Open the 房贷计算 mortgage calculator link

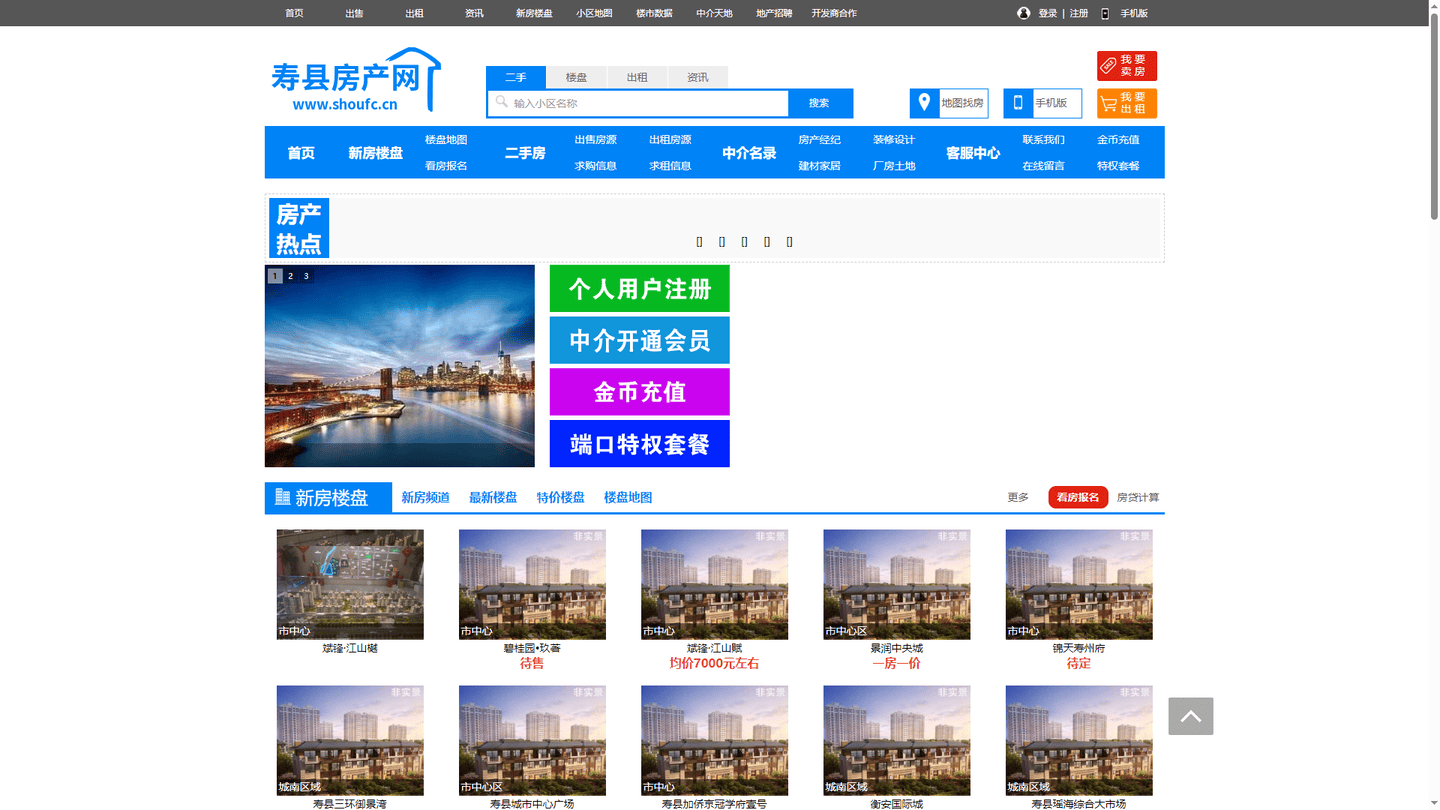point(1138,497)
